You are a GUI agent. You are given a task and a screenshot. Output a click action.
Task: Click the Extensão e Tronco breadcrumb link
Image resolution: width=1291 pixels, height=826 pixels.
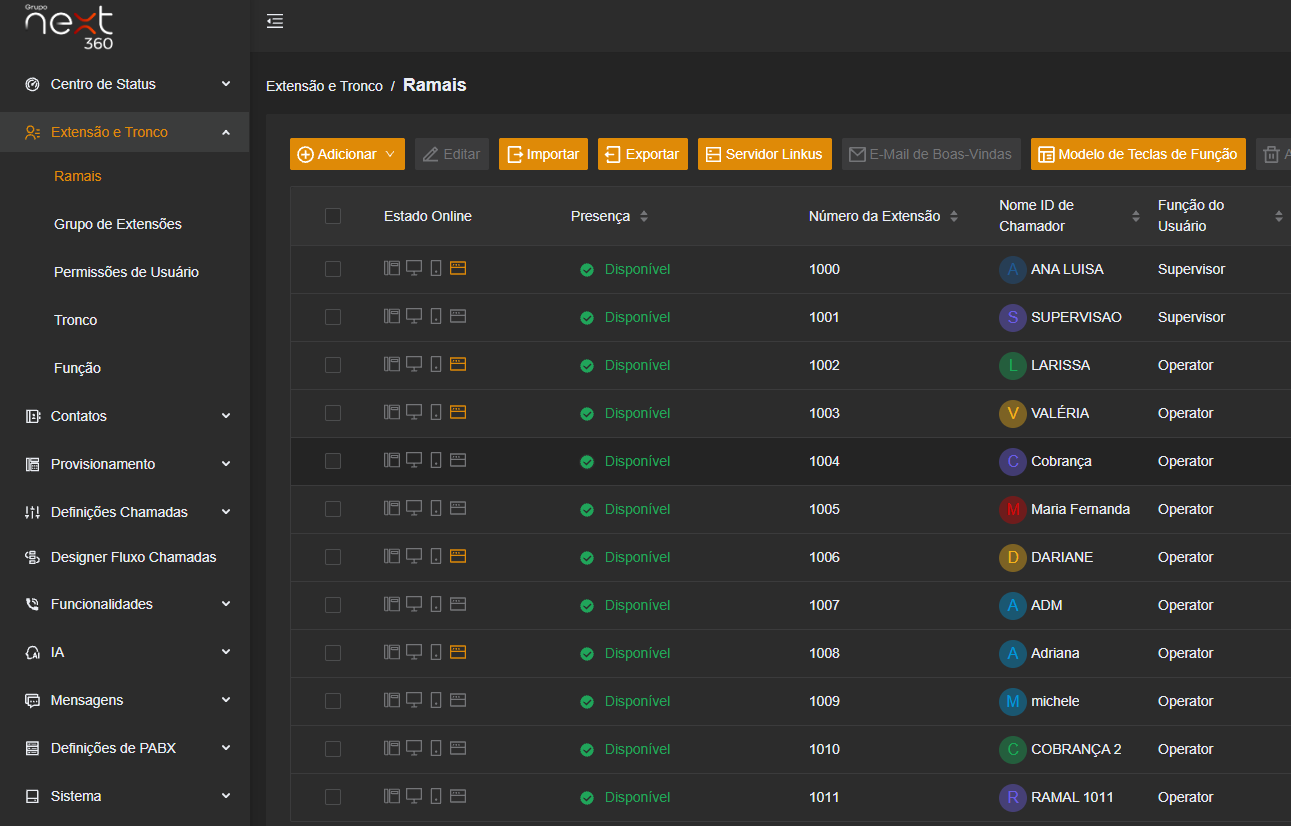(324, 86)
